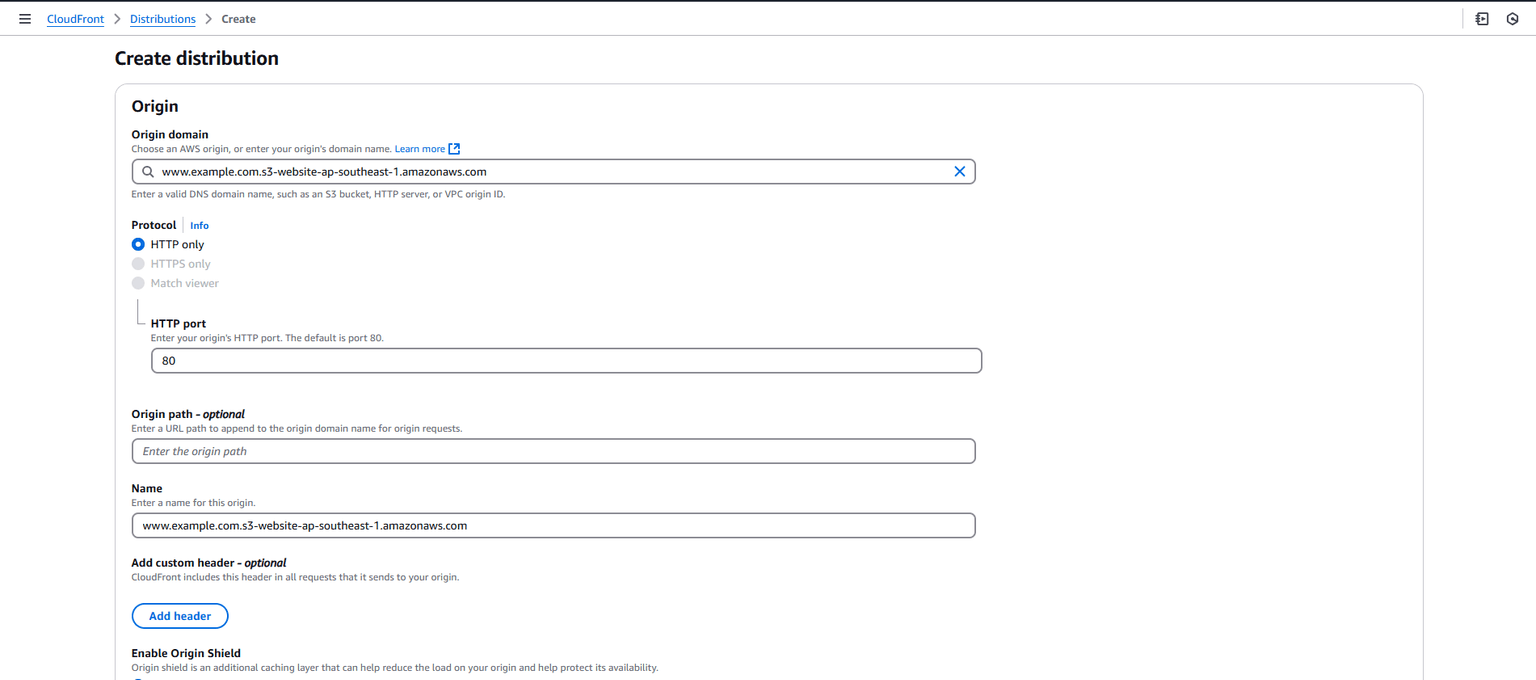Click the Create distribution page heading
This screenshot has height=680, width=1536.
click(196, 59)
